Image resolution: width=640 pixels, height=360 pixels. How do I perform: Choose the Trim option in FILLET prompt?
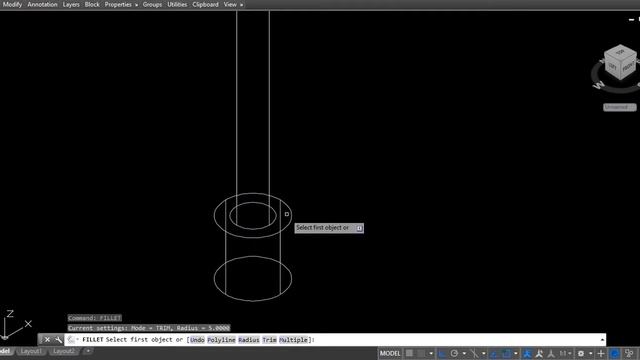[x=269, y=340]
